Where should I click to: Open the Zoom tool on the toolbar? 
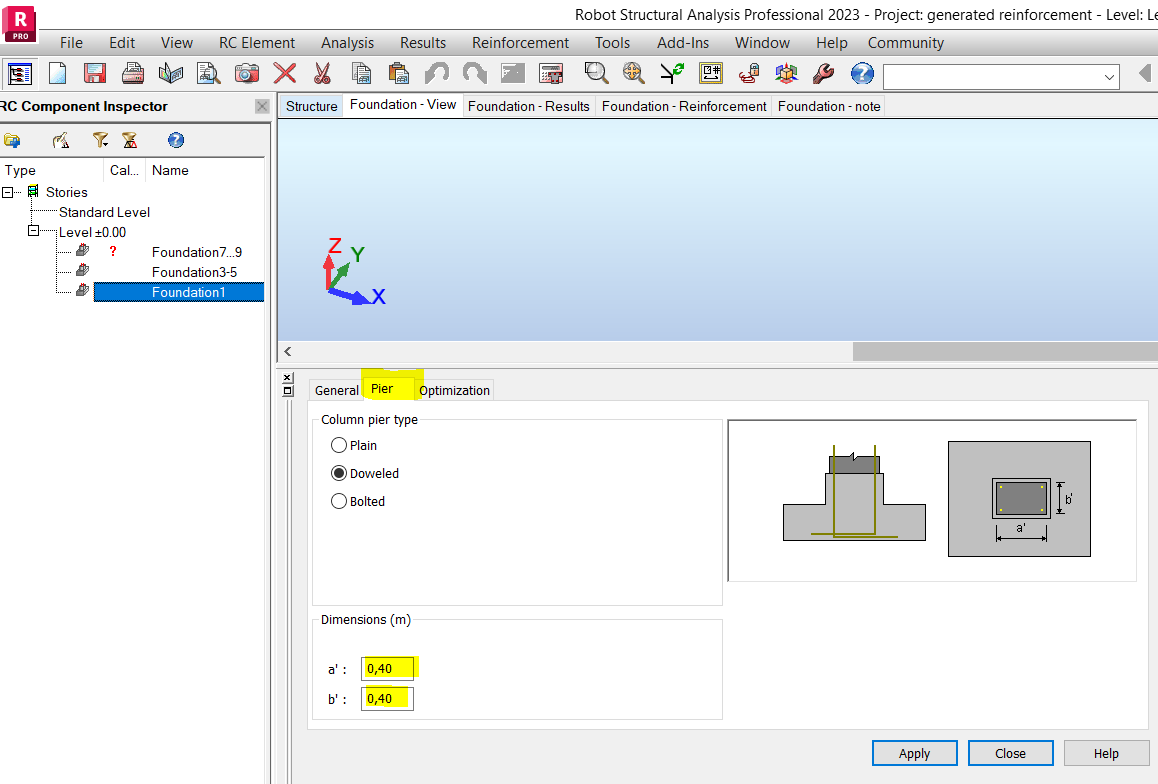597,72
